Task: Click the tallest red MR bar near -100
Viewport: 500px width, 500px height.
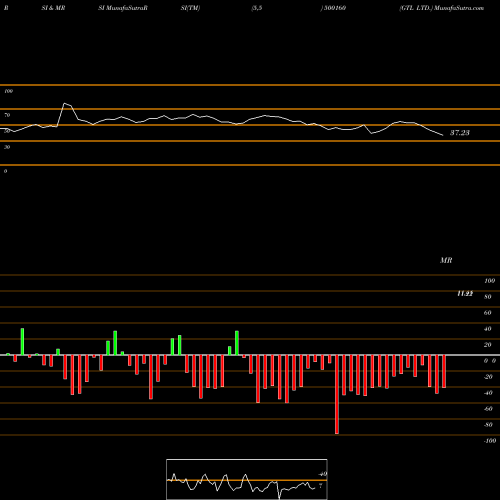Action: click(337, 394)
